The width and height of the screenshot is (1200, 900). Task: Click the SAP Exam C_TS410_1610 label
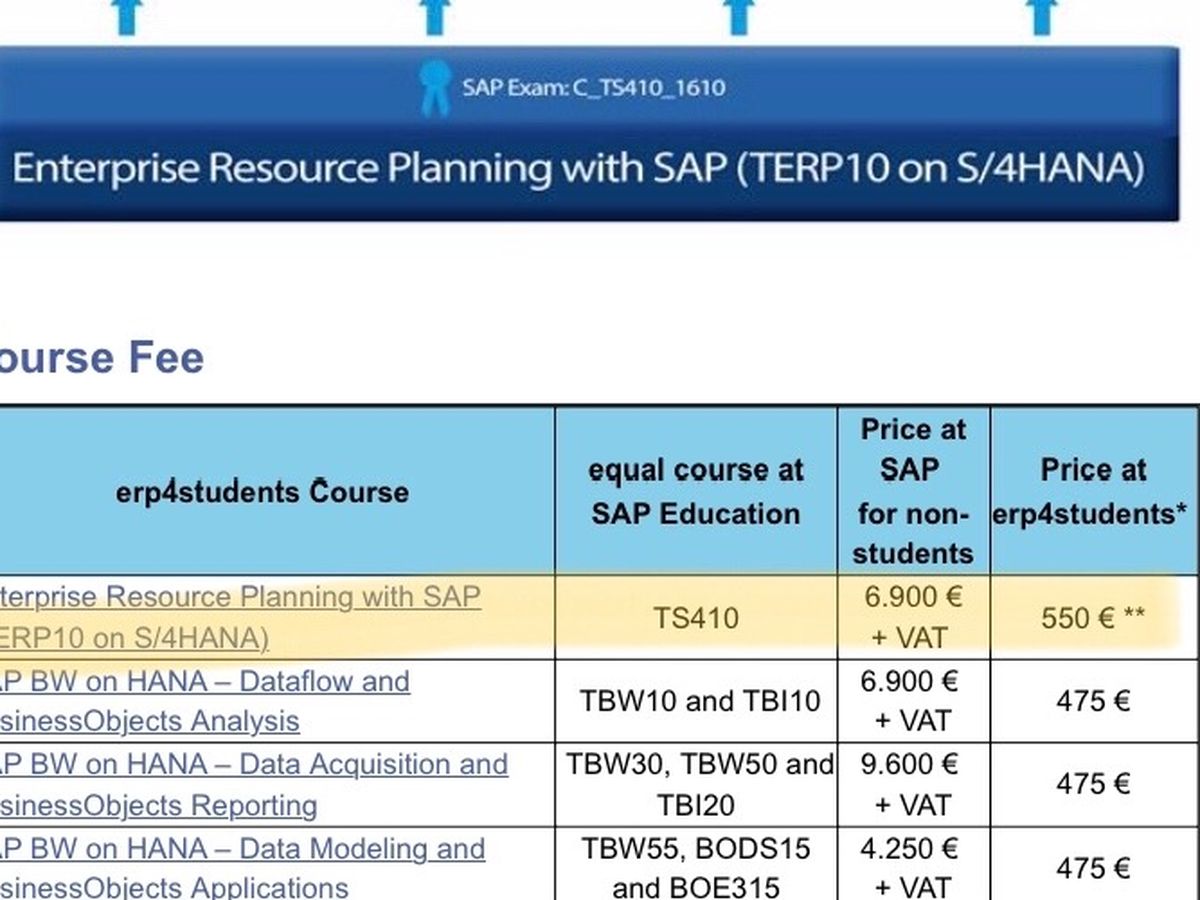point(593,87)
